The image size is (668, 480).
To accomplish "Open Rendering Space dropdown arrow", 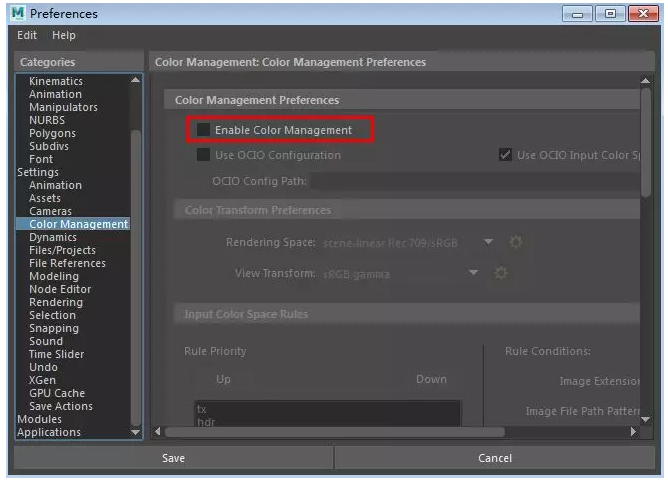I will tap(489, 242).
